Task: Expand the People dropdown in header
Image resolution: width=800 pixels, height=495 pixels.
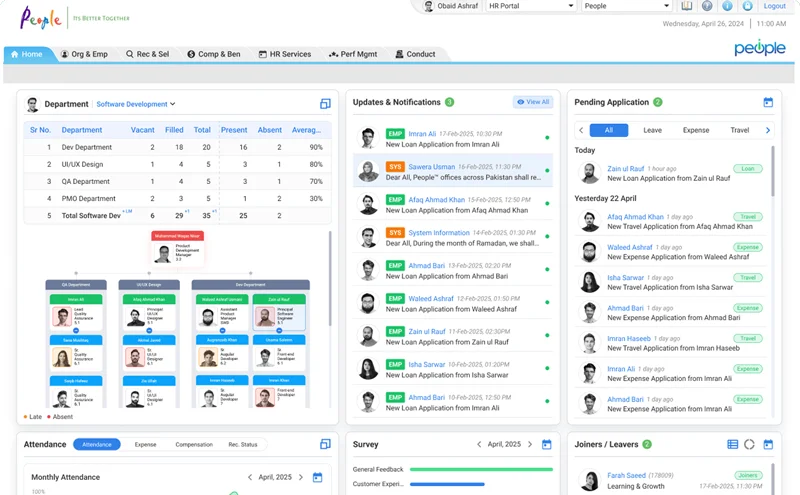Action: [x=625, y=6]
